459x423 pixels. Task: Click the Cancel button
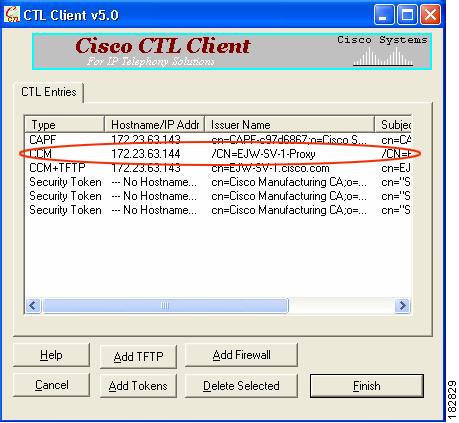51,385
